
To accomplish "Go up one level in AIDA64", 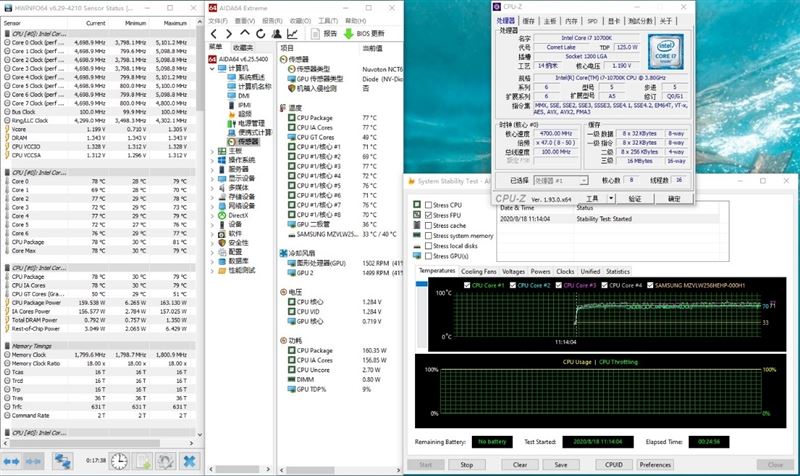I will 245,34.
